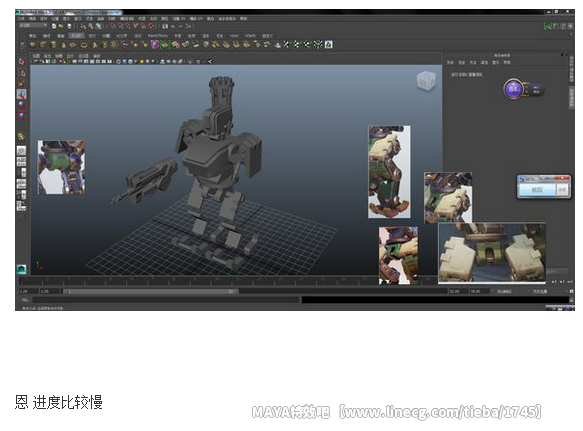Click the blue 截取 capture button
This screenshot has height=431, width=583.
[537, 190]
